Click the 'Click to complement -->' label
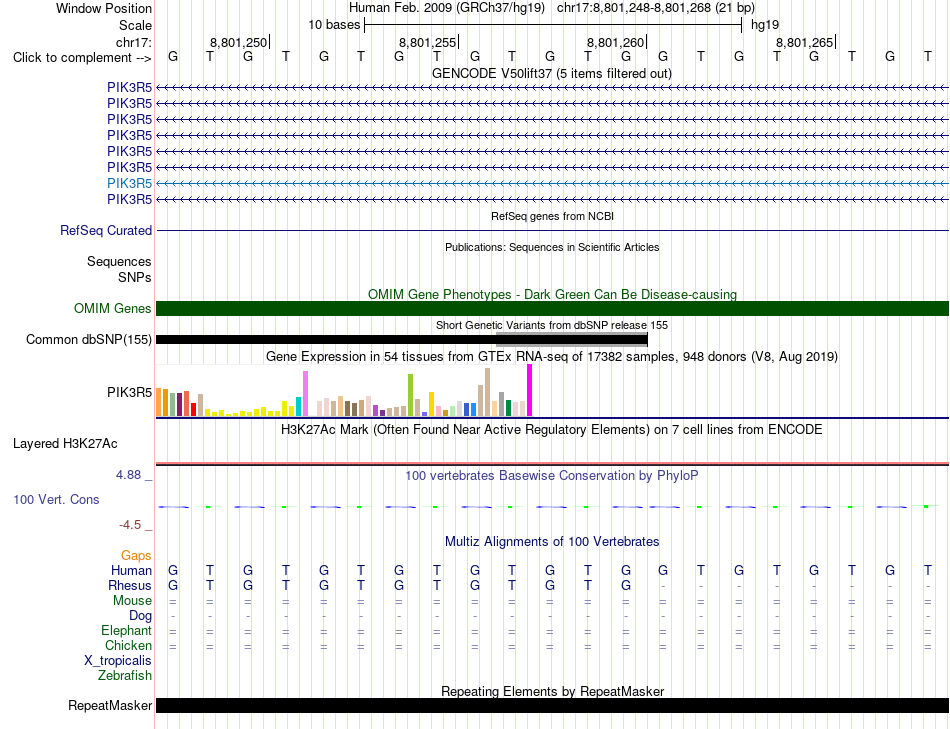 click(x=82, y=58)
